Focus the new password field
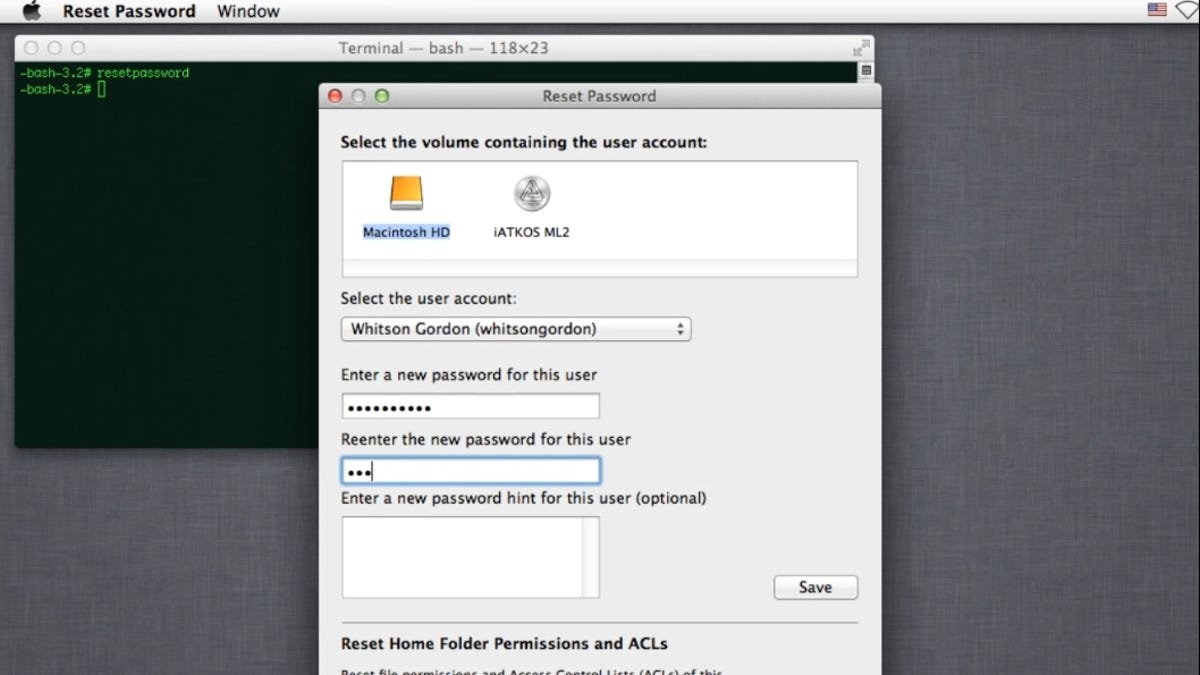 [x=470, y=406]
